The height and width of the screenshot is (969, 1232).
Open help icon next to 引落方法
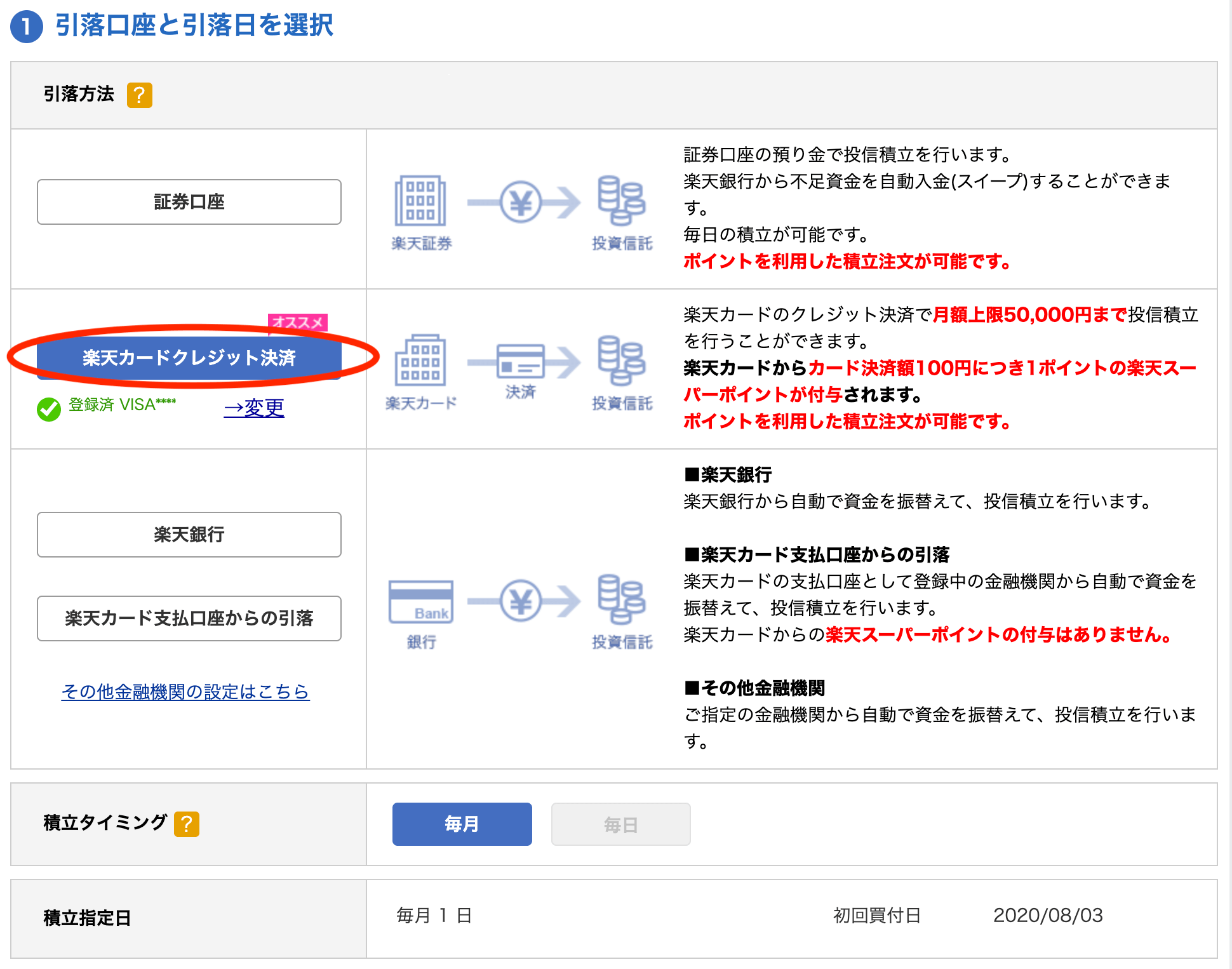pyautogui.click(x=139, y=95)
